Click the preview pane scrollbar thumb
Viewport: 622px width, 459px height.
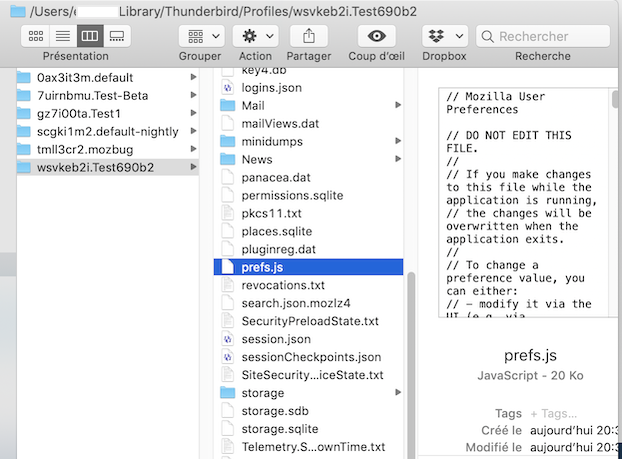(615, 99)
